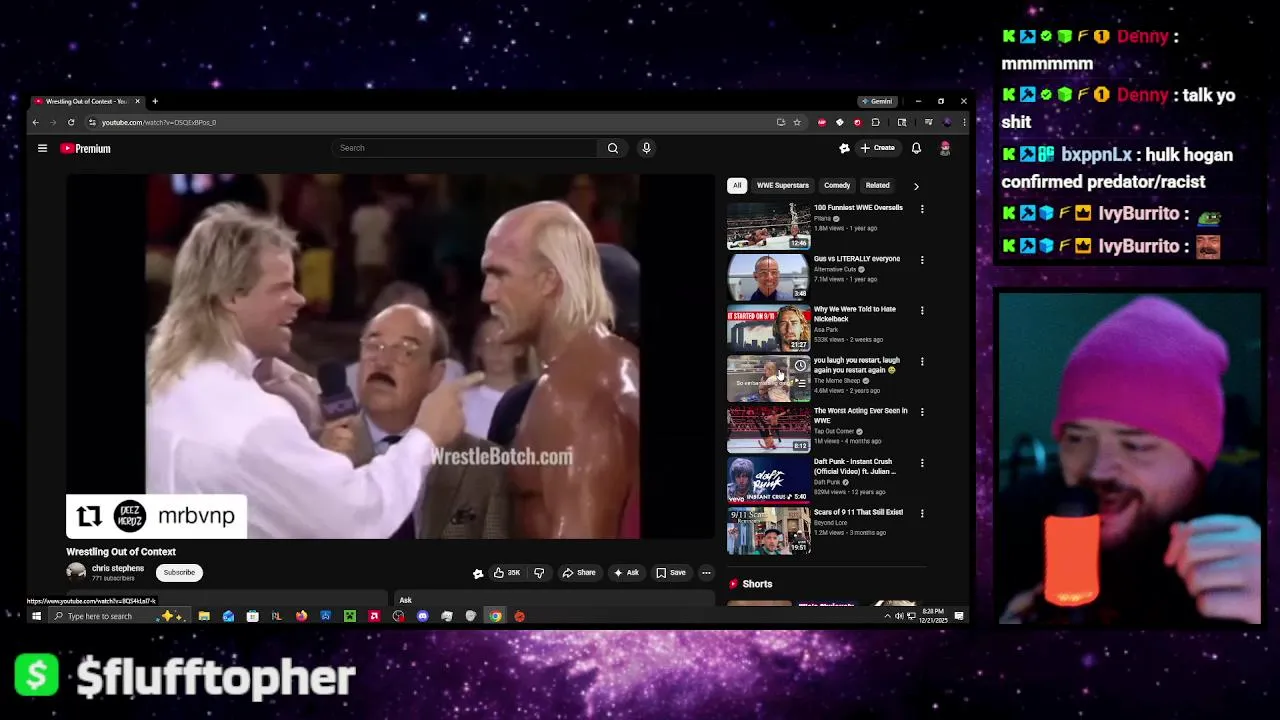Open Discord from the taskbar

[x=422, y=616]
